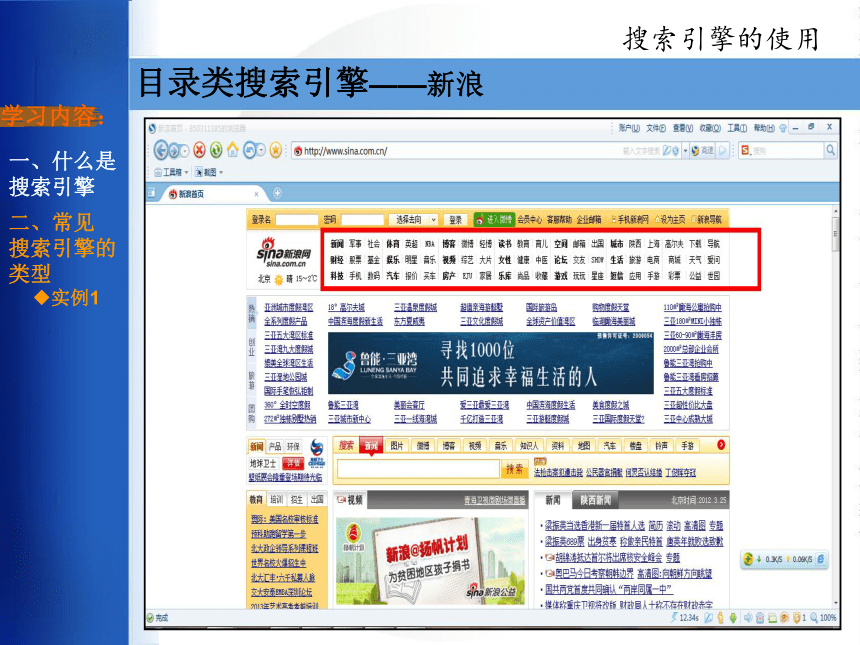Switch to the 图片 search tab

point(397,446)
